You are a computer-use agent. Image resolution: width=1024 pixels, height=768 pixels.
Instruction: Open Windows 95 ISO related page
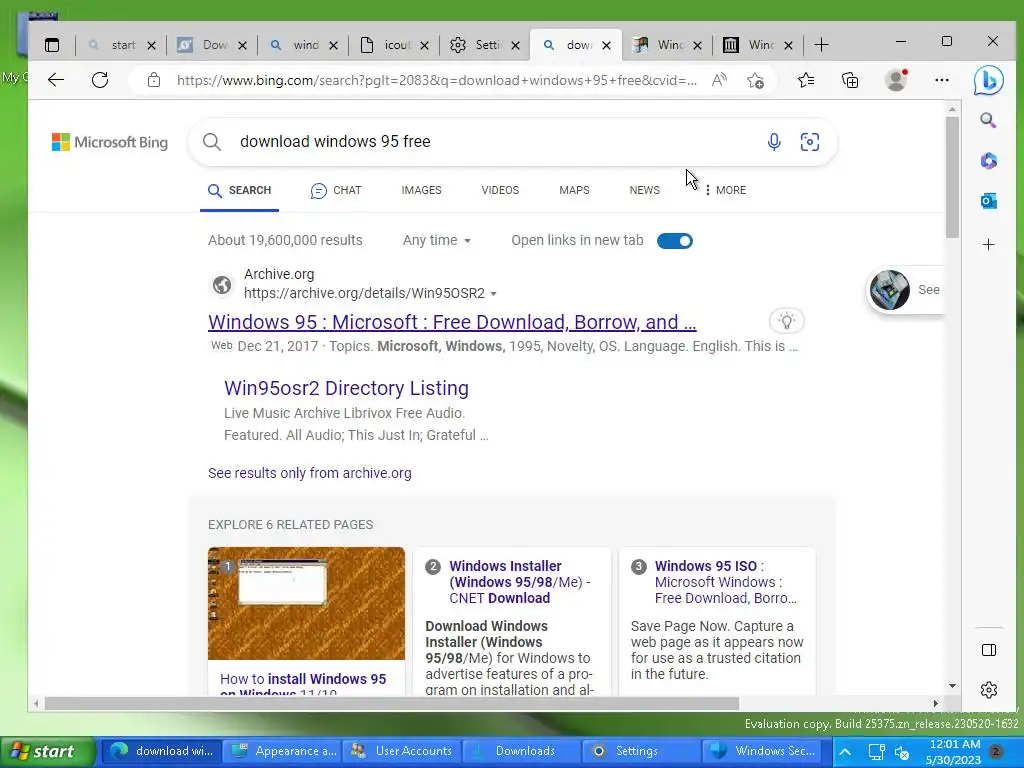point(726,582)
